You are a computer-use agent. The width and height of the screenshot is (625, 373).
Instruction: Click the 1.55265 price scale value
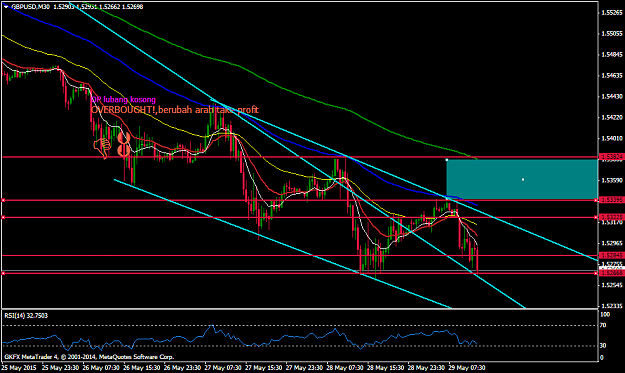pyautogui.click(x=612, y=13)
